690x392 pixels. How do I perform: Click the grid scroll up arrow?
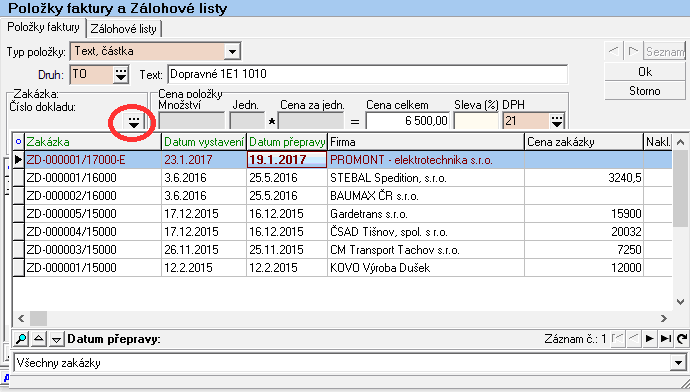tap(680, 142)
